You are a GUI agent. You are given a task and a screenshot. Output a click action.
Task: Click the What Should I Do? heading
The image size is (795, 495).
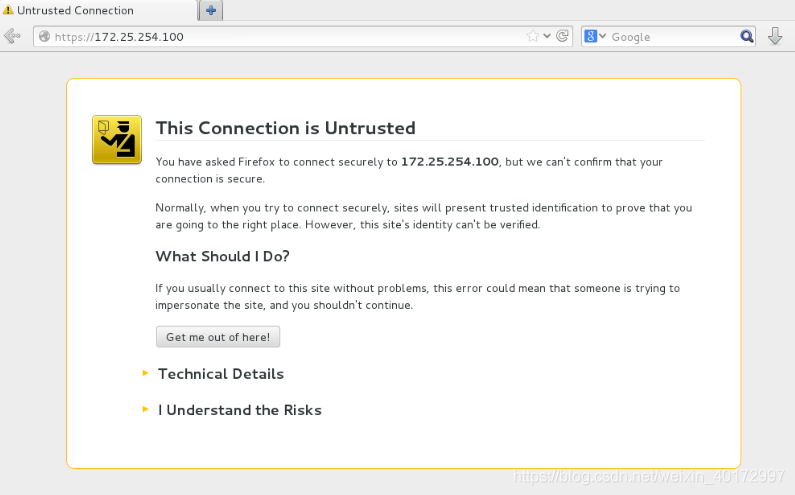[223, 256]
